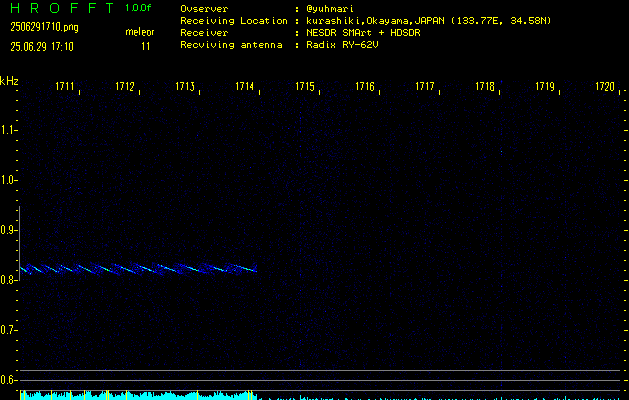
Task: Click the Radix RY-62V antenna value
Action: tap(342, 45)
